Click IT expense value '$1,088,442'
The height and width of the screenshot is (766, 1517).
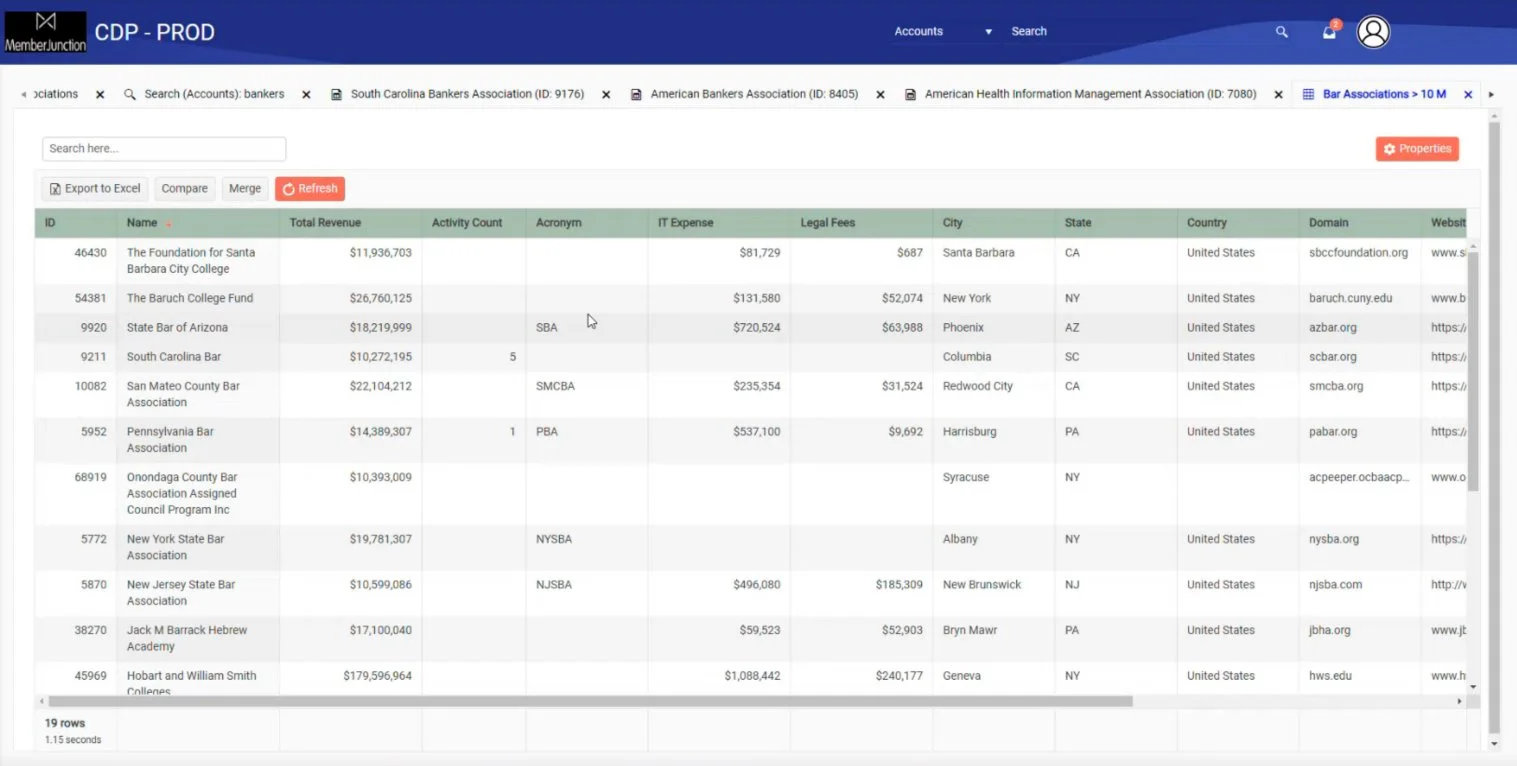coord(752,676)
